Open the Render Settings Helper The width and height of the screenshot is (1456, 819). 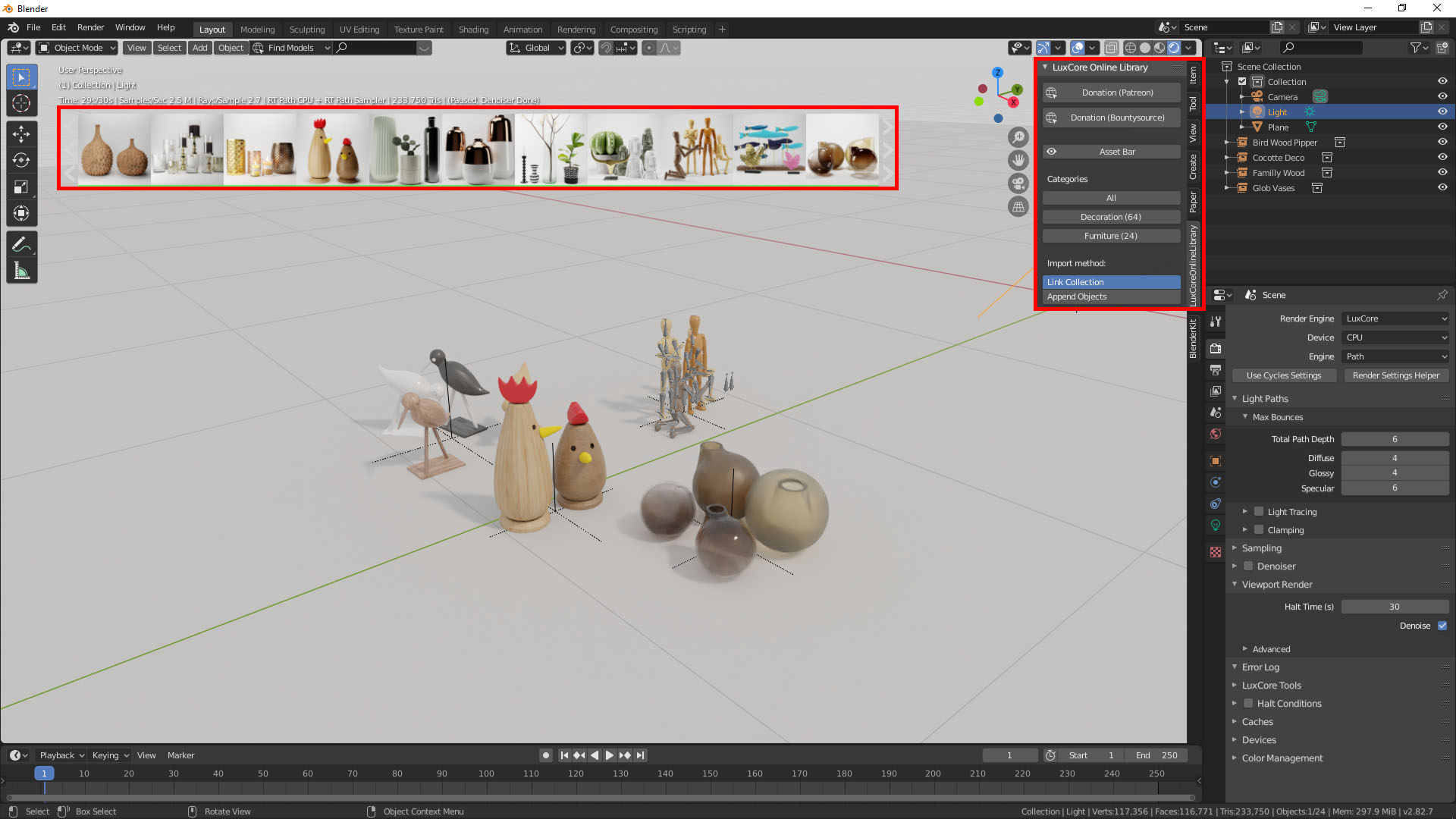(x=1396, y=375)
